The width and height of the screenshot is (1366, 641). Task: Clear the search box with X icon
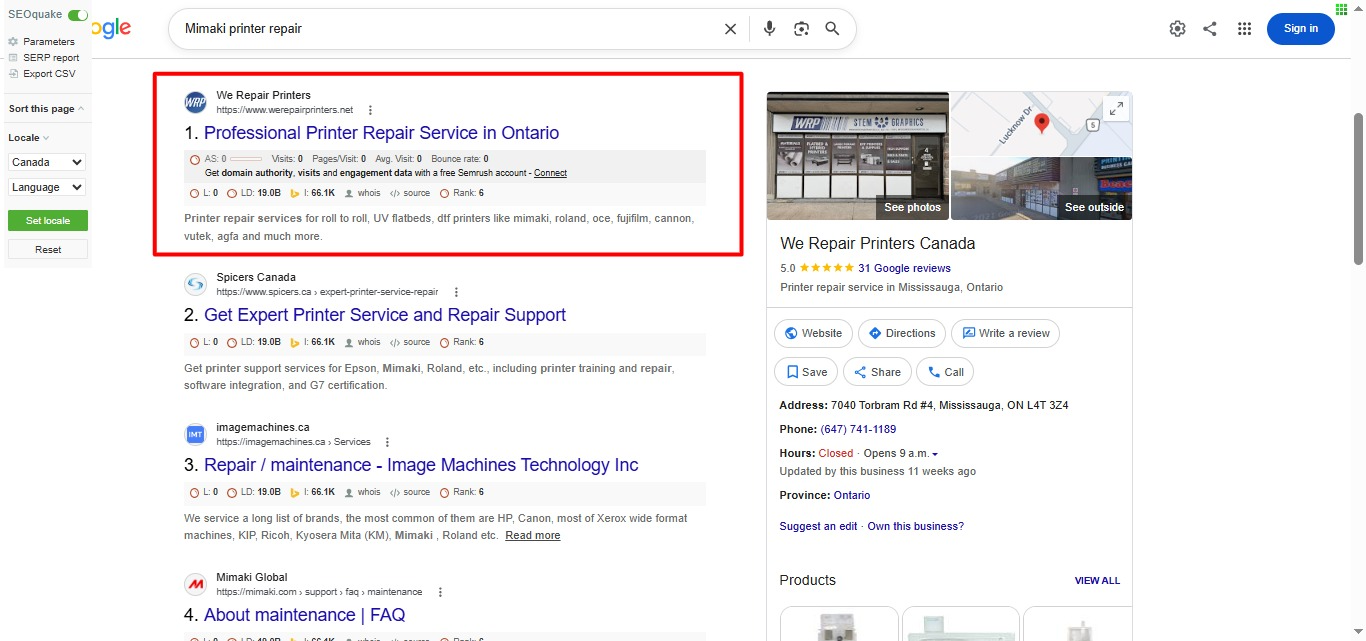(730, 29)
